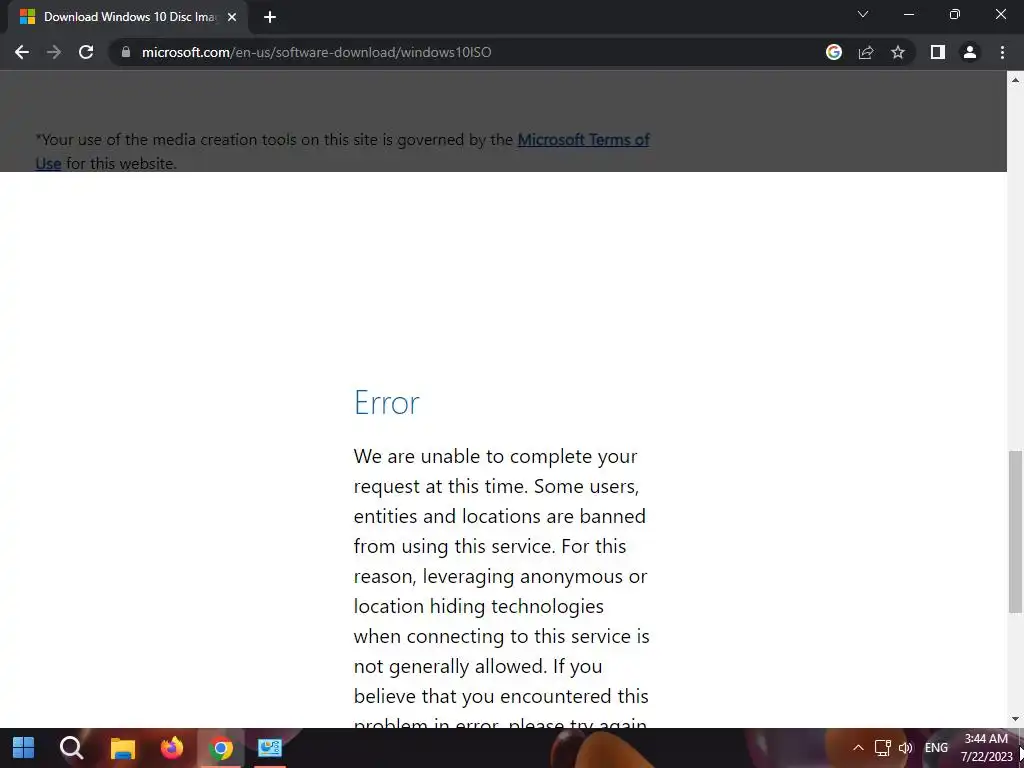This screenshot has width=1024, height=768.
Task: Open the Google icon in address bar
Action: (x=833, y=52)
